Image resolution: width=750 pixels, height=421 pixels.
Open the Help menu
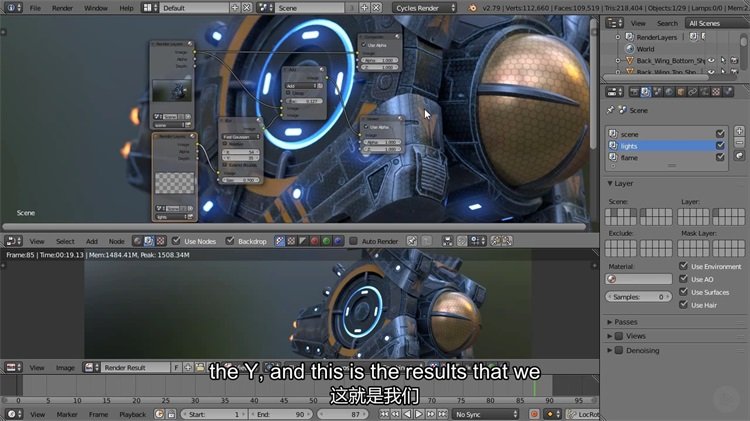[126, 8]
